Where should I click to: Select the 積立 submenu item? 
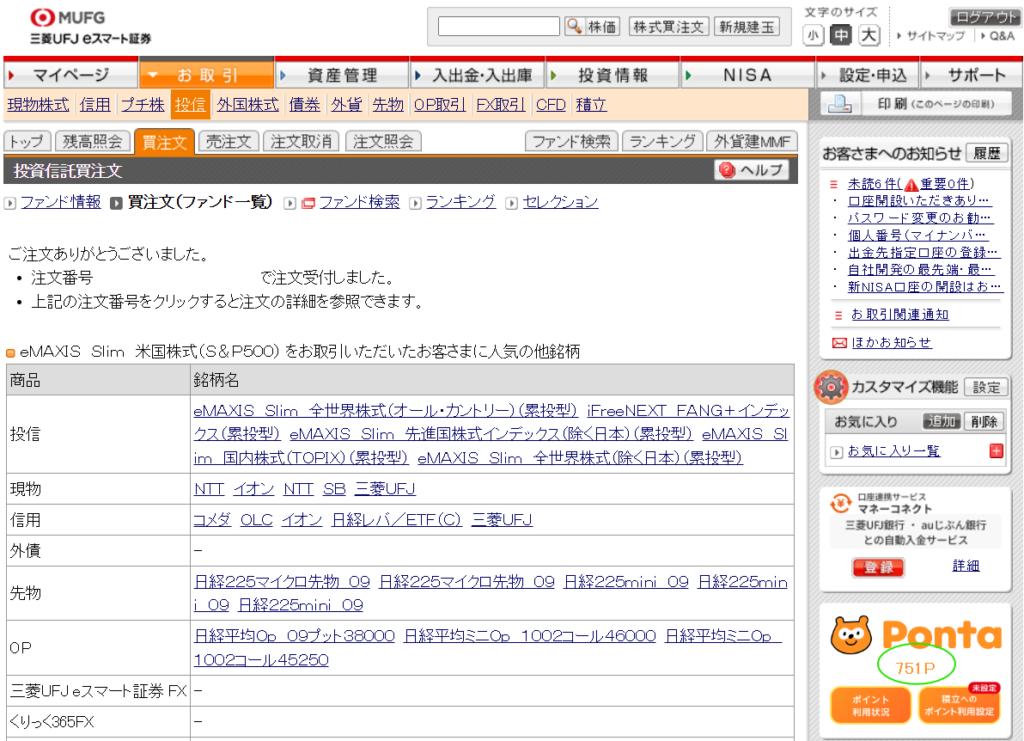click(x=591, y=104)
